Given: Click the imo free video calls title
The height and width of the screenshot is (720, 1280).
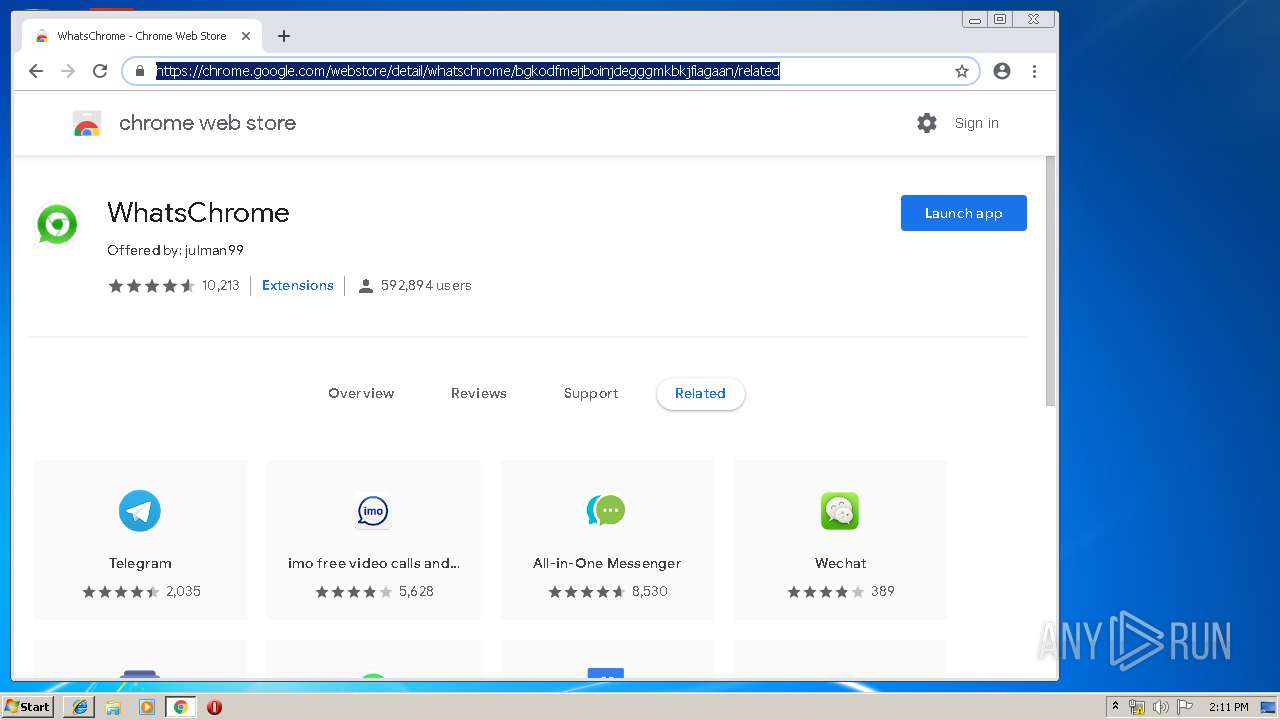Looking at the screenshot, I should pos(374,563).
